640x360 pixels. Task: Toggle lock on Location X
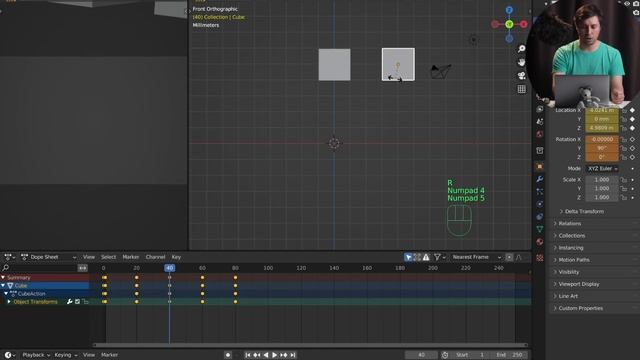pyautogui.click(x=624, y=110)
